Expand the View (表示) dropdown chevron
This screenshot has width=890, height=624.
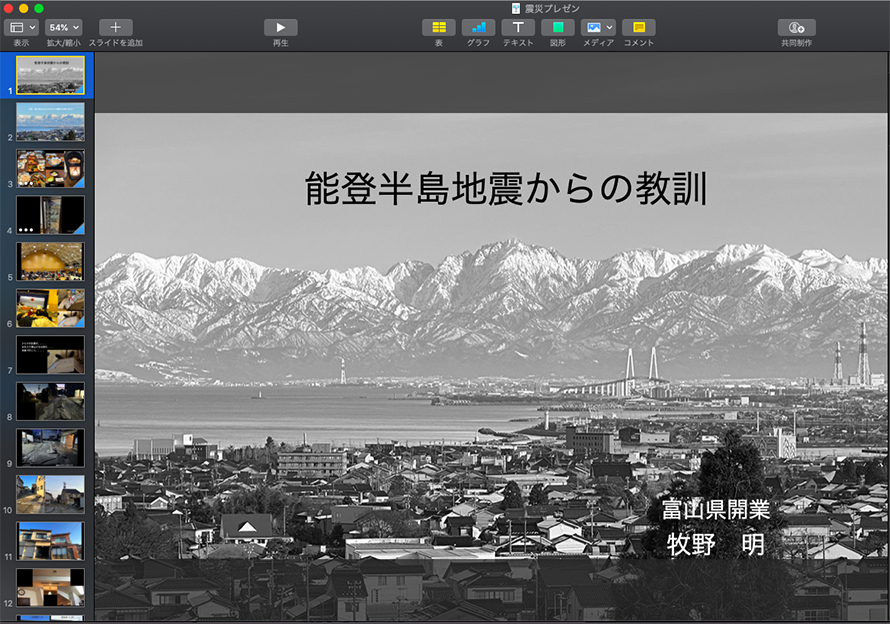pyautogui.click(x=32, y=27)
